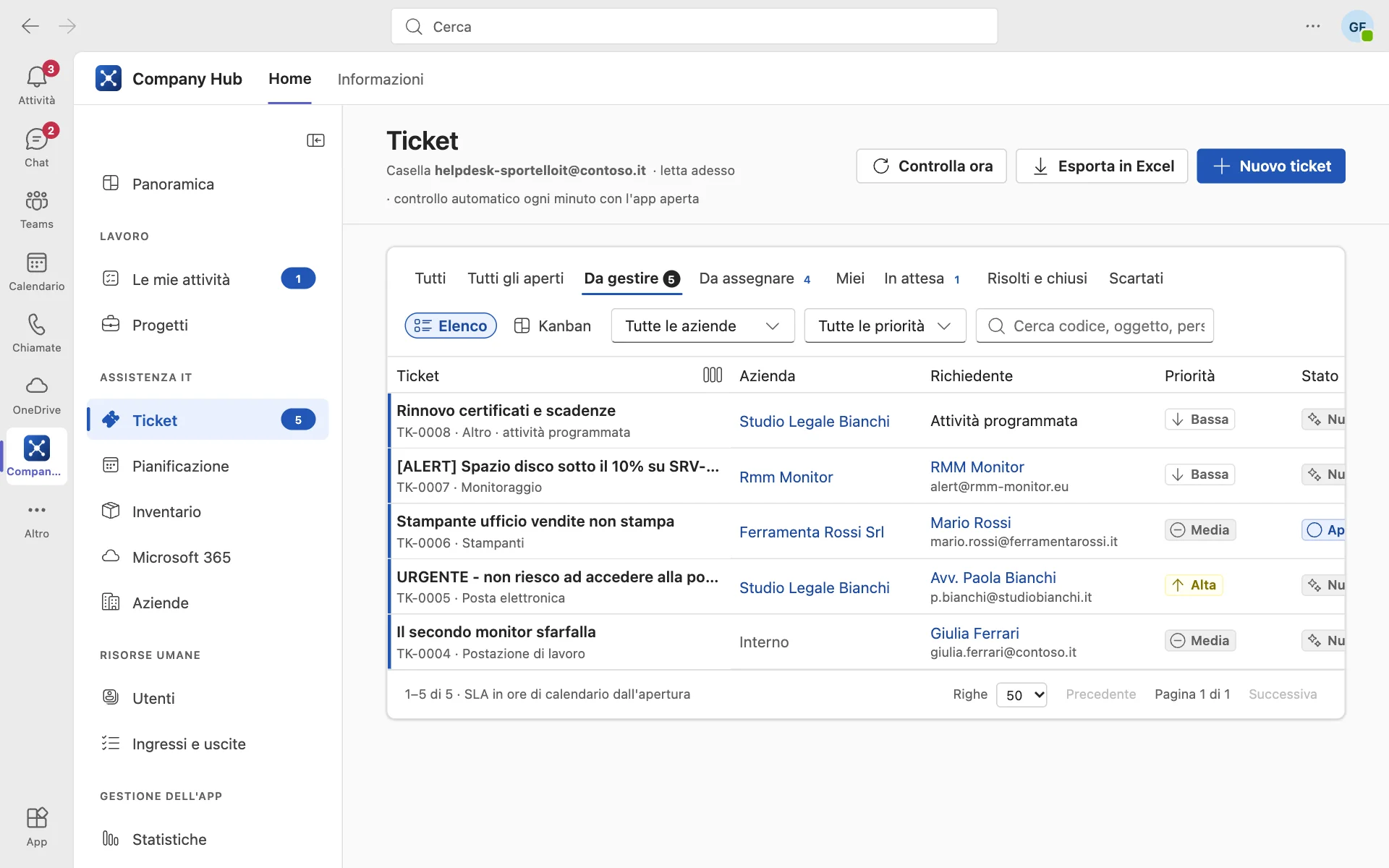This screenshot has height=868, width=1389.
Task: Click the back navigation arrow
Action: [30, 26]
